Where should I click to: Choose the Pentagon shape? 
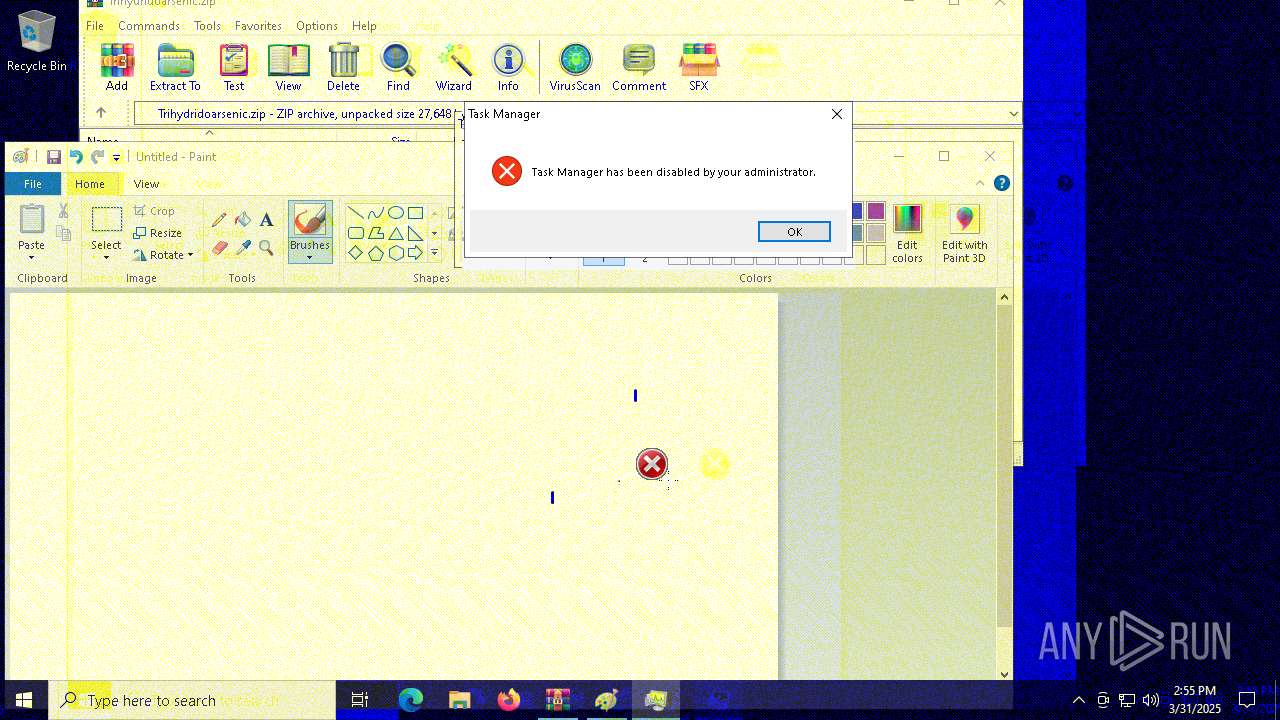[375, 253]
